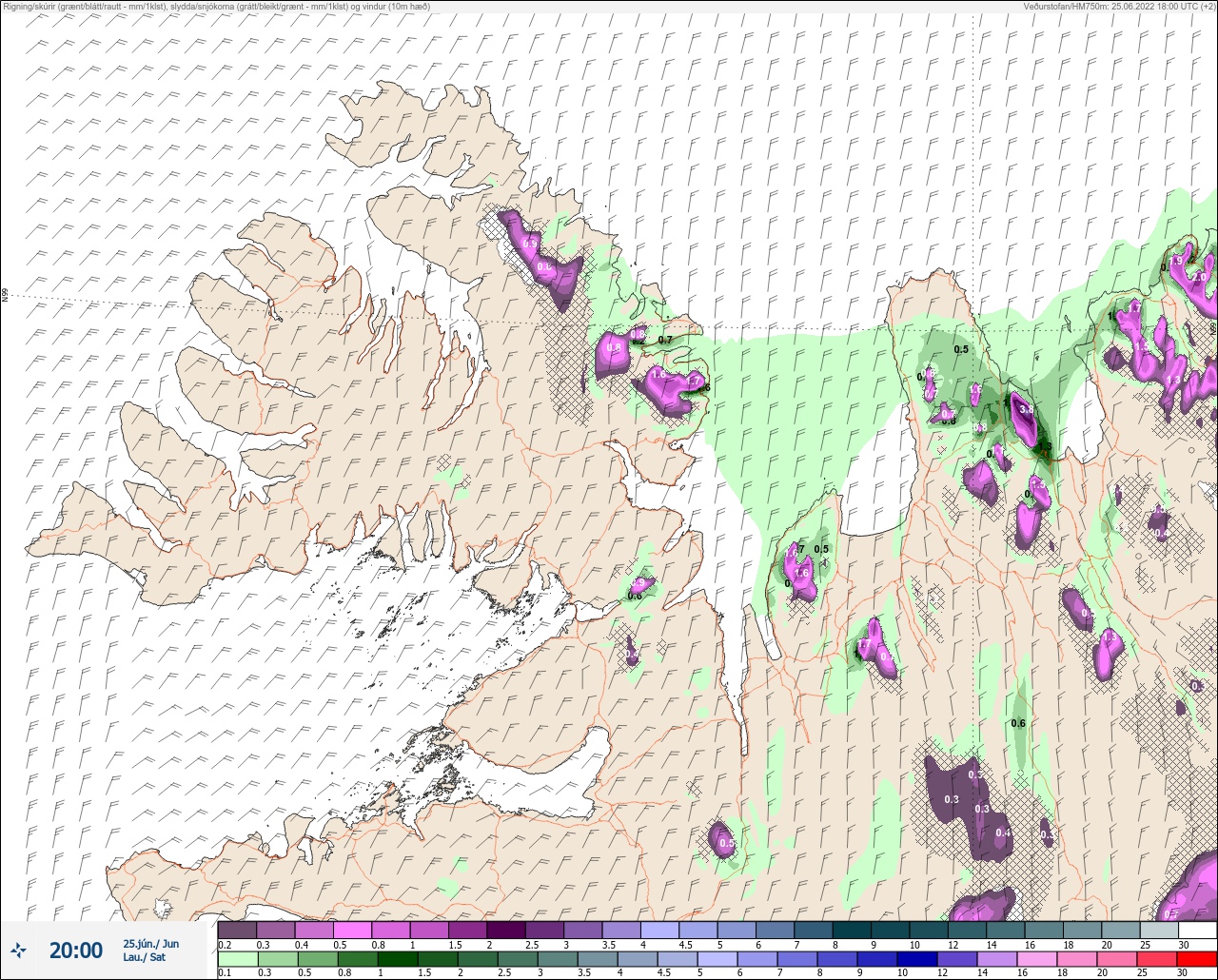This screenshot has height=980, width=1218.
Task: Click the '0.2' label under top legend
Action: (x=225, y=944)
